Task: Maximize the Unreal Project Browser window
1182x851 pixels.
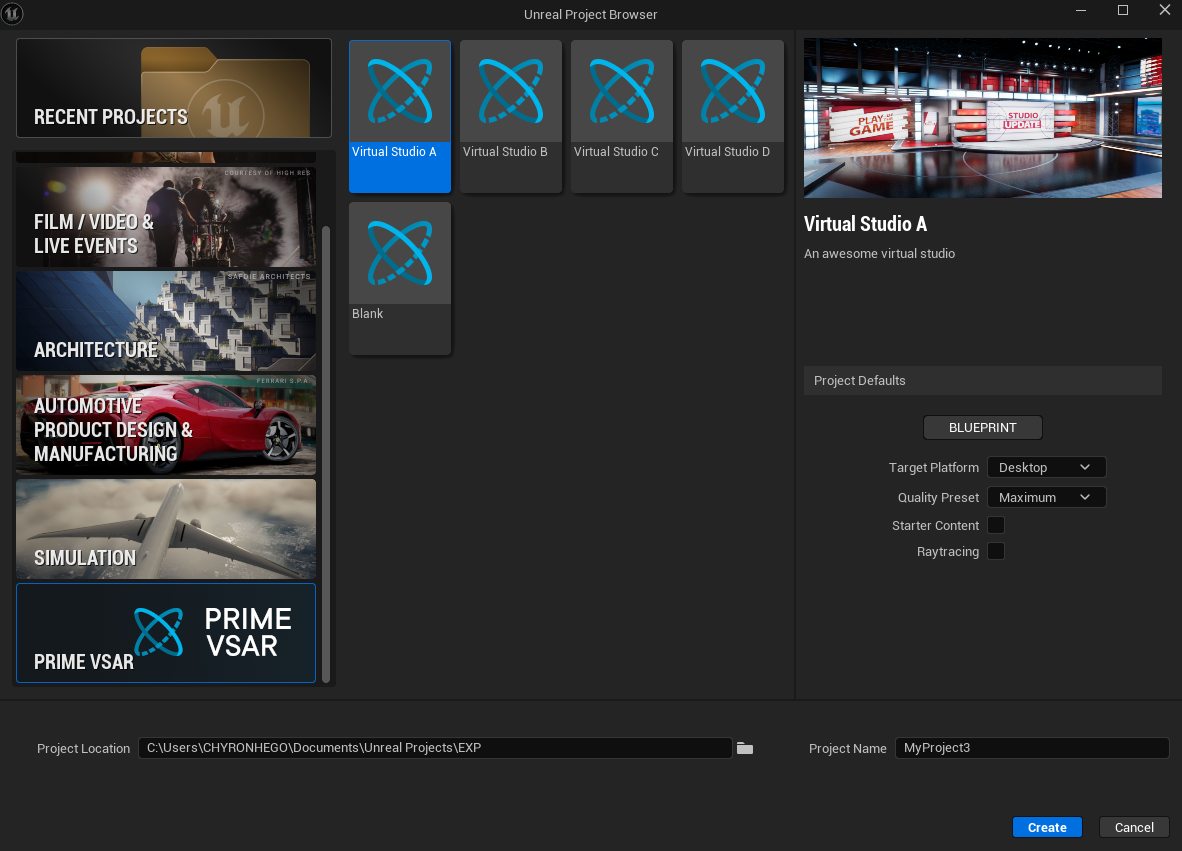Action: point(1122,11)
